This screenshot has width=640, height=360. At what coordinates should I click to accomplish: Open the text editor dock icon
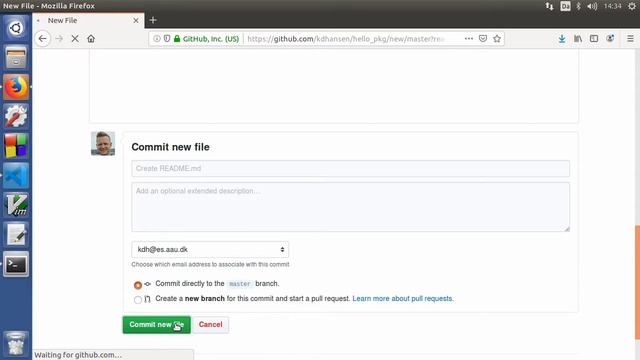[16, 234]
